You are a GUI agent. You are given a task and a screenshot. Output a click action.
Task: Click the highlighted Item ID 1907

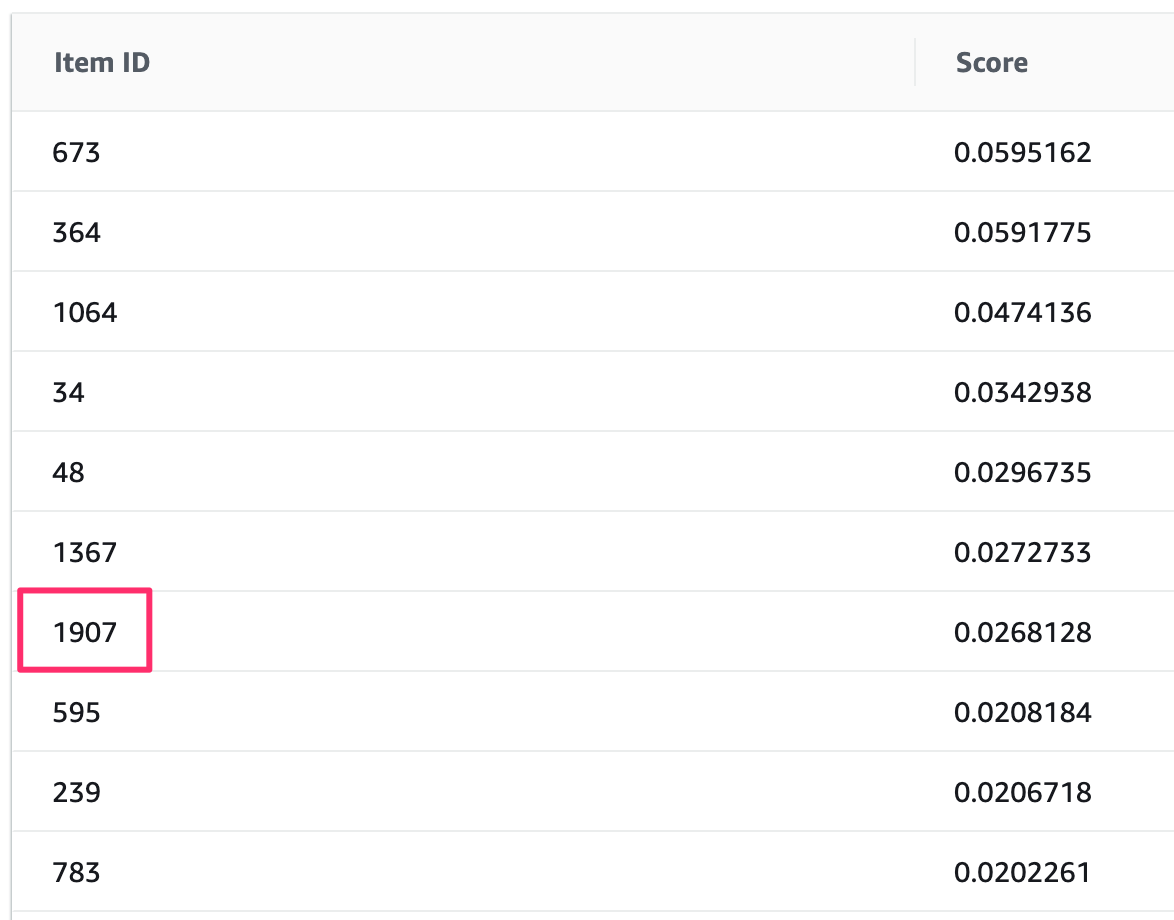(x=84, y=633)
